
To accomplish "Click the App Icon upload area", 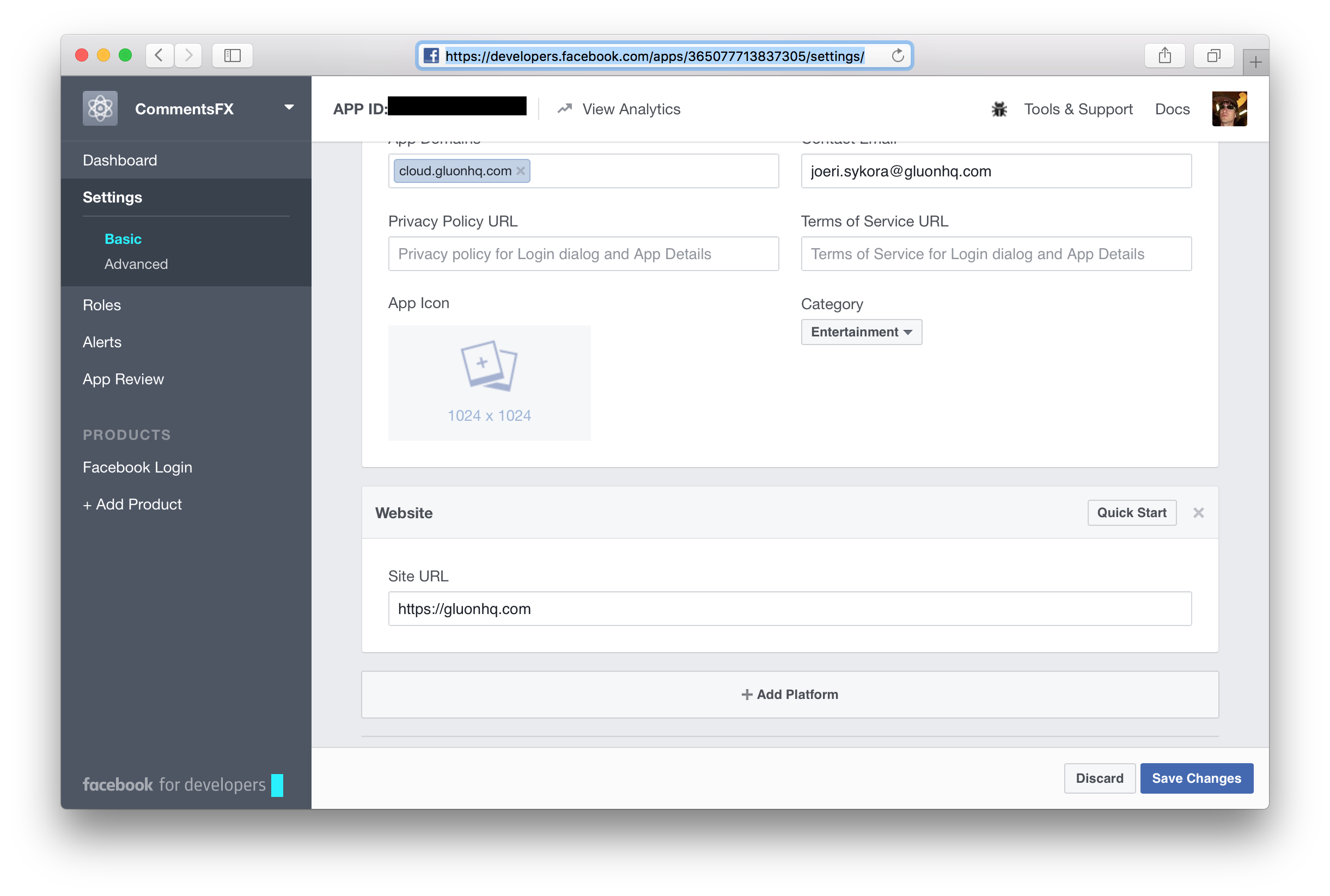I will [x=489, y=383].
